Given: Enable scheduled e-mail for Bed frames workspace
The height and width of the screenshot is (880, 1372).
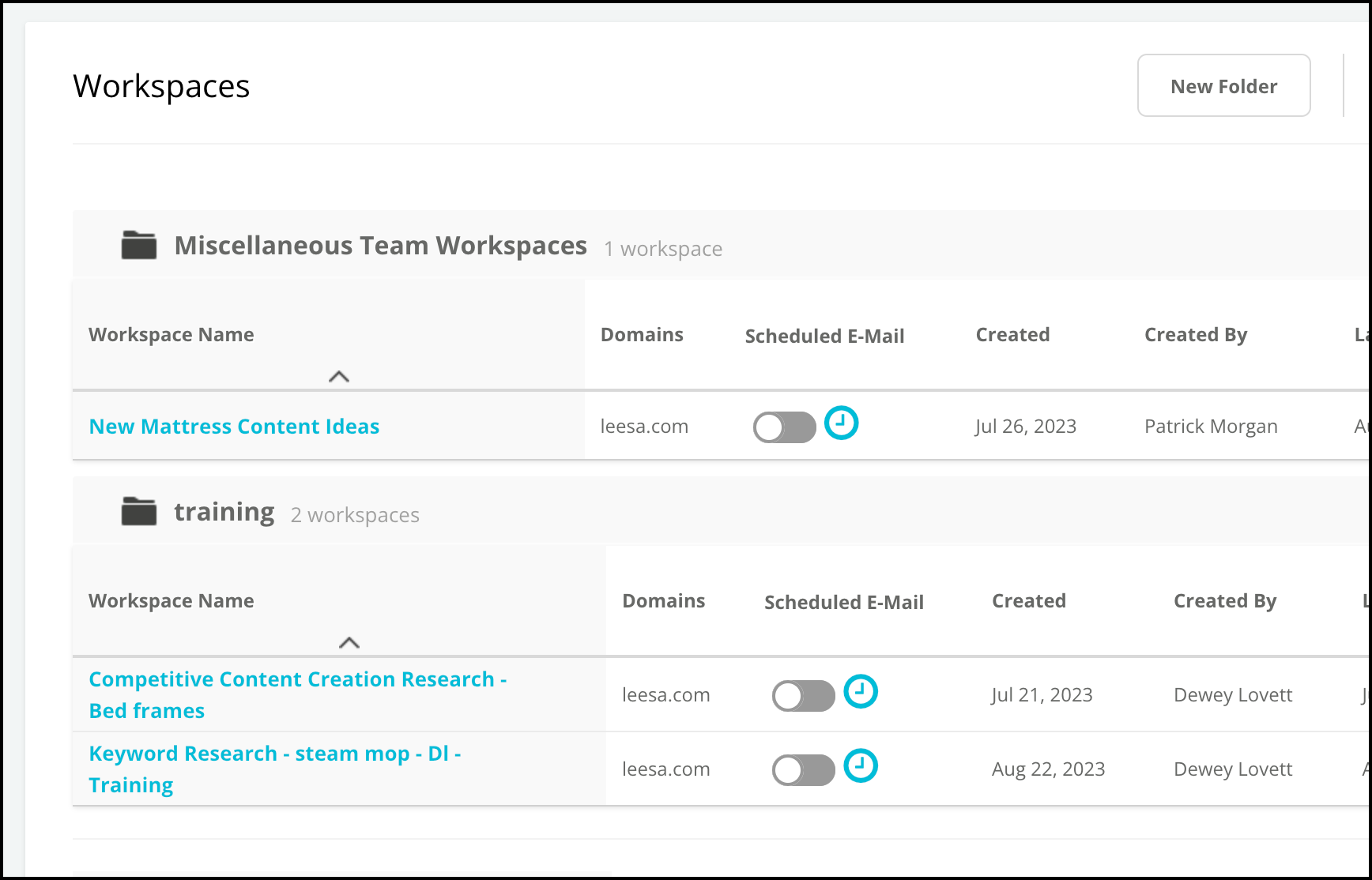Looking at the screenshot, I should pos(803,696).
